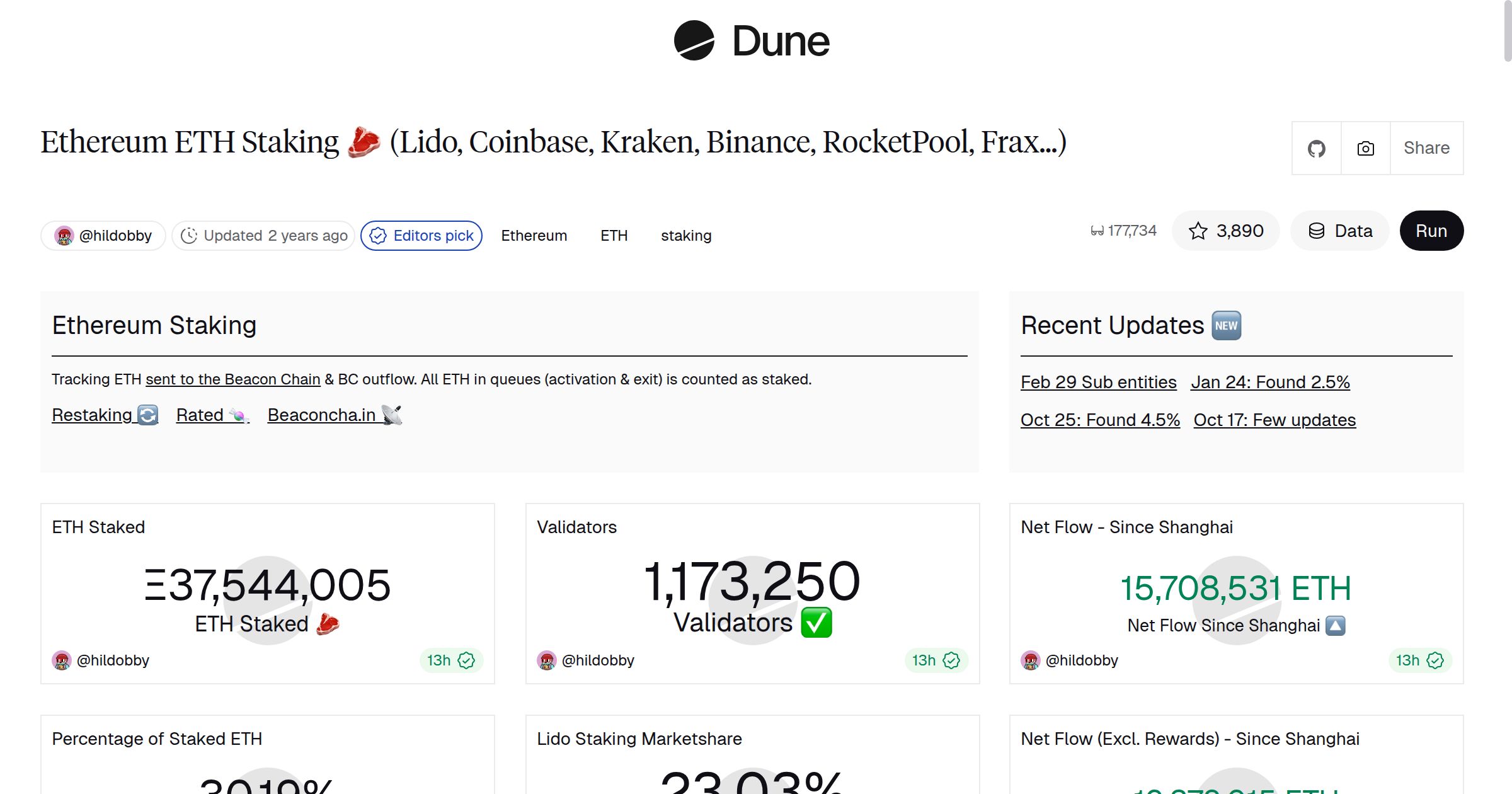Click the camera screenshot icon

tap(1365, 147)
